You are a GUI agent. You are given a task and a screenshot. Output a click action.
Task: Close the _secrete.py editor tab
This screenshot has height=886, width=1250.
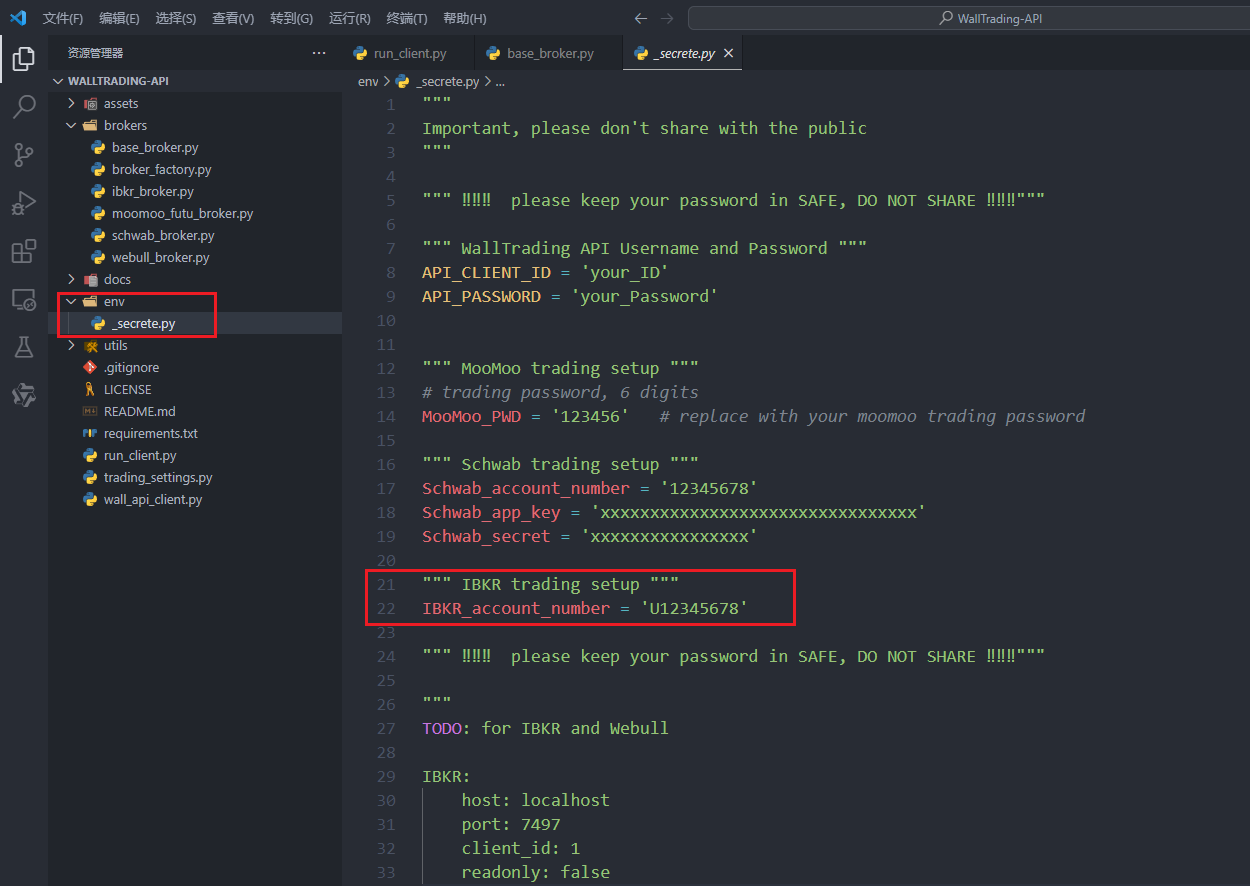[x=729, y=54]
